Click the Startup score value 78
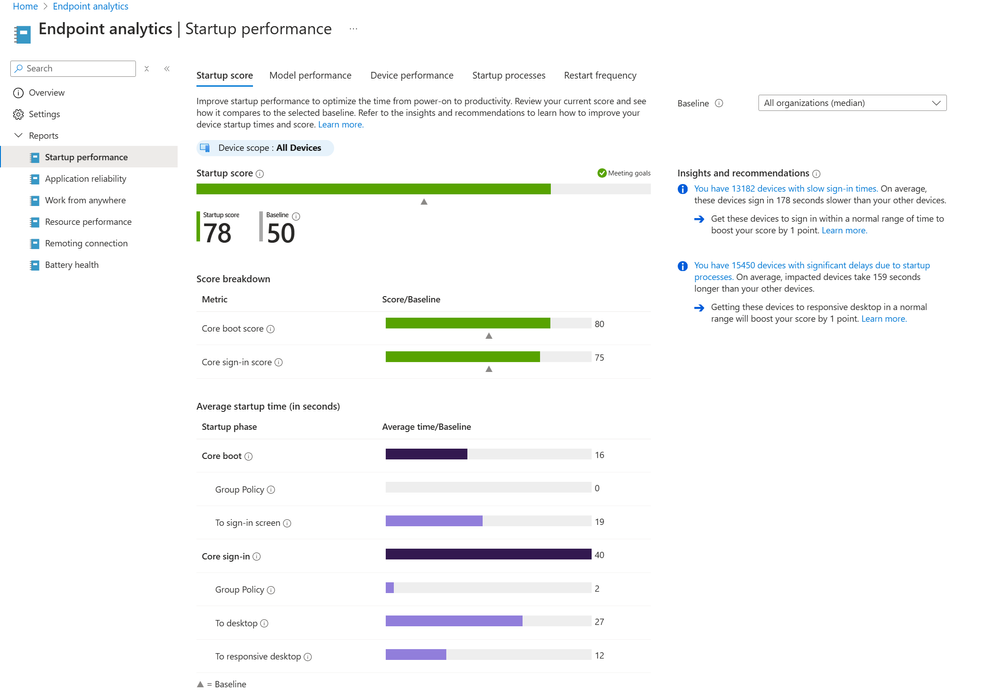This screenshot has height=695, width=998. (x=217, y=234)
